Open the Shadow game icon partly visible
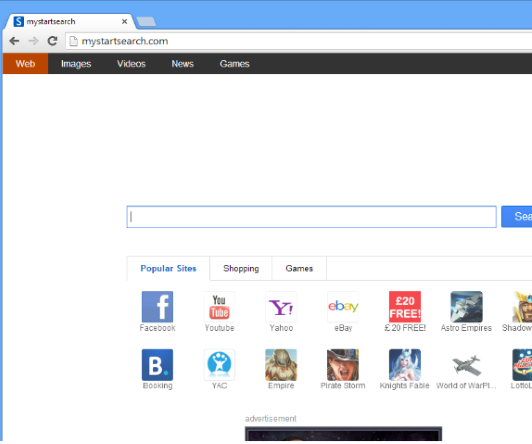 pos(522,307)
